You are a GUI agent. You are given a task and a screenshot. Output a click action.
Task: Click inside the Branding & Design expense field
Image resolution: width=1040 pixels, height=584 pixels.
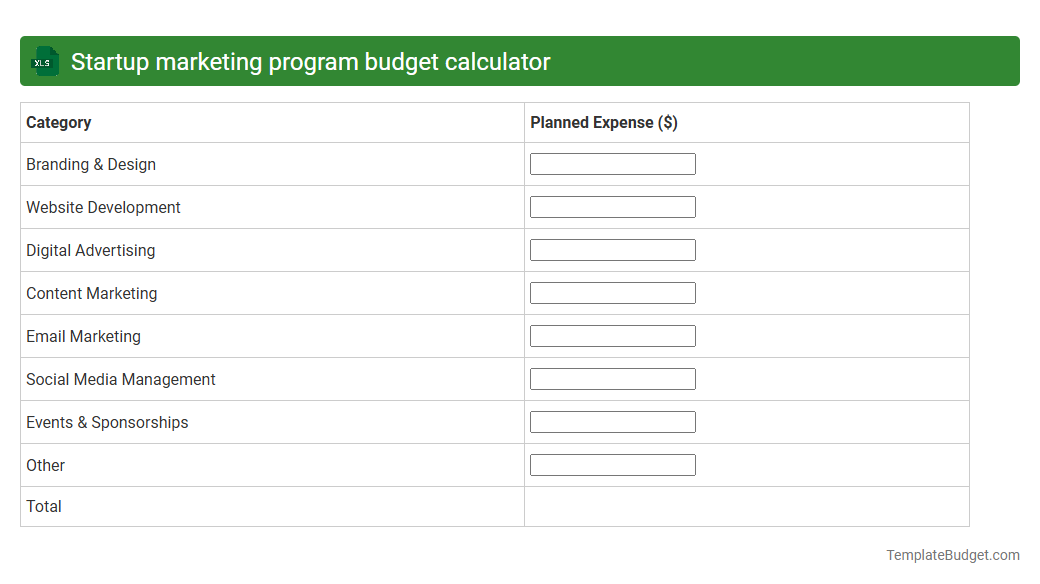coord(612,163)
